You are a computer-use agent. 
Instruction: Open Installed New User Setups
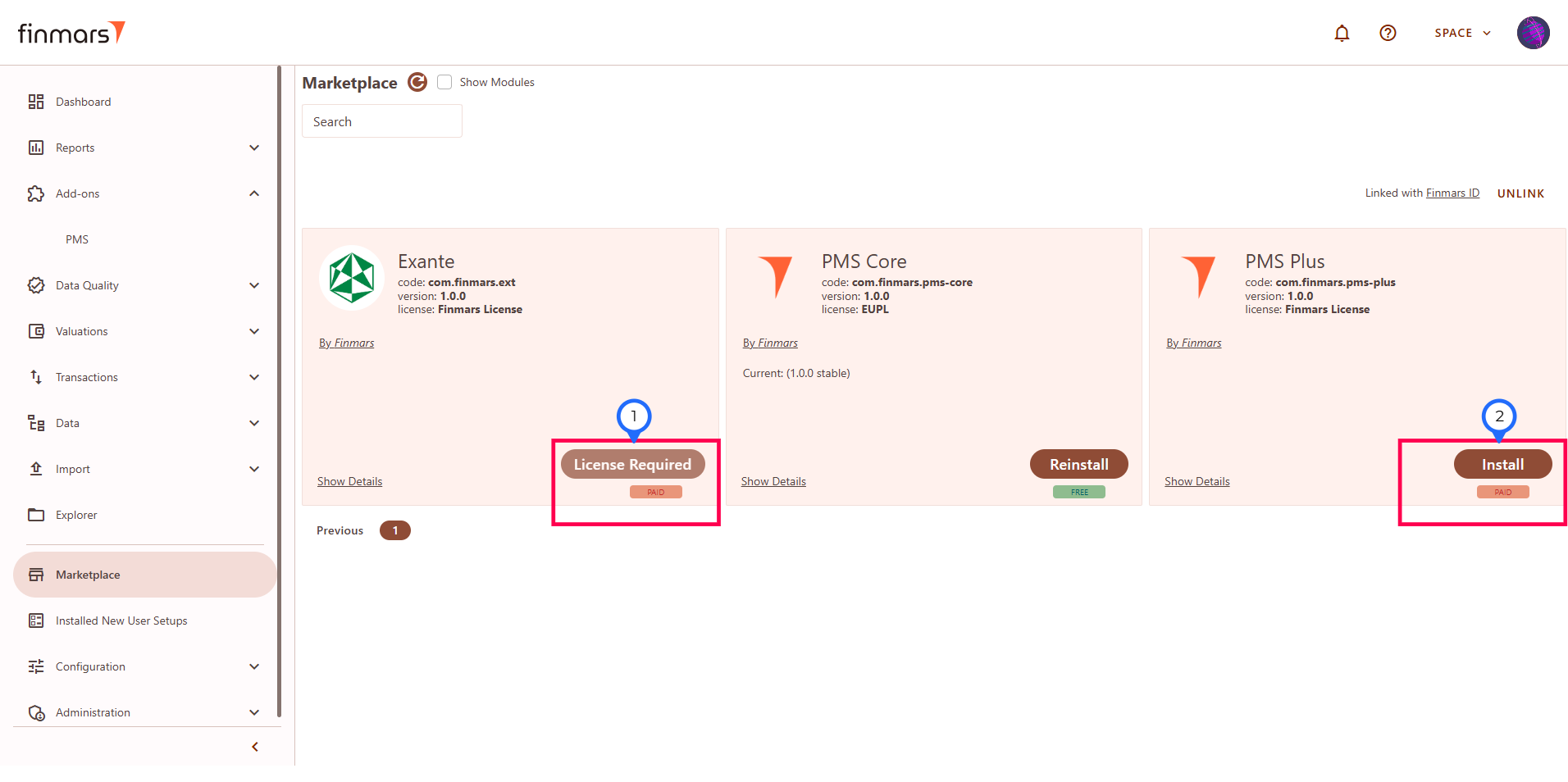tap(144, 621)
